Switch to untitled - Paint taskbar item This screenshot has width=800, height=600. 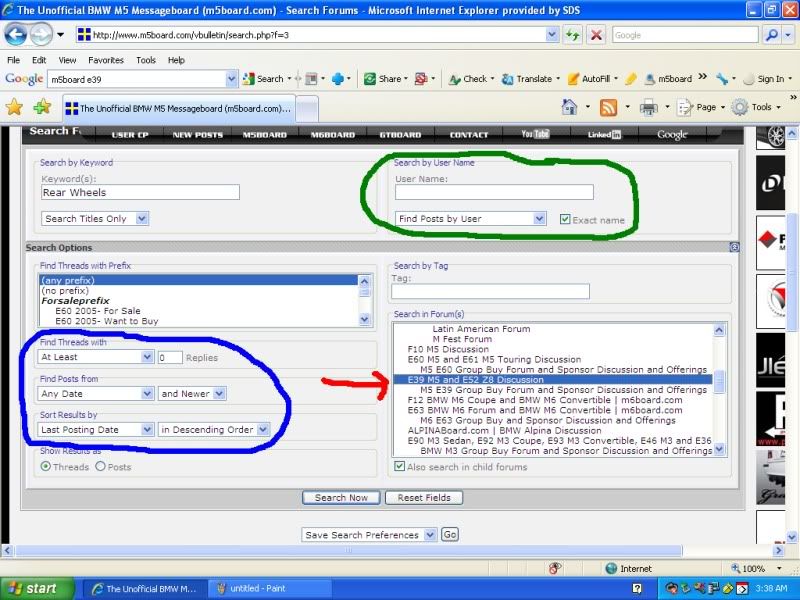pyautogui.click(x=269, y=588)
